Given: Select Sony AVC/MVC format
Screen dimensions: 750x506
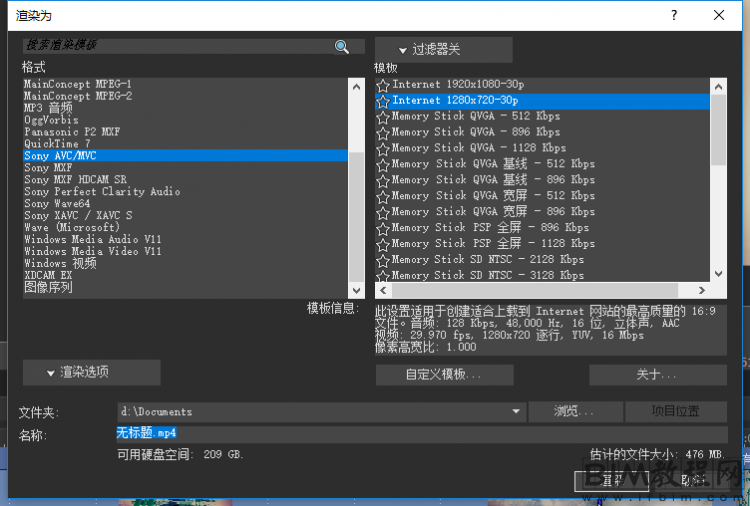Looking at the screenshot, I should 186,156.
